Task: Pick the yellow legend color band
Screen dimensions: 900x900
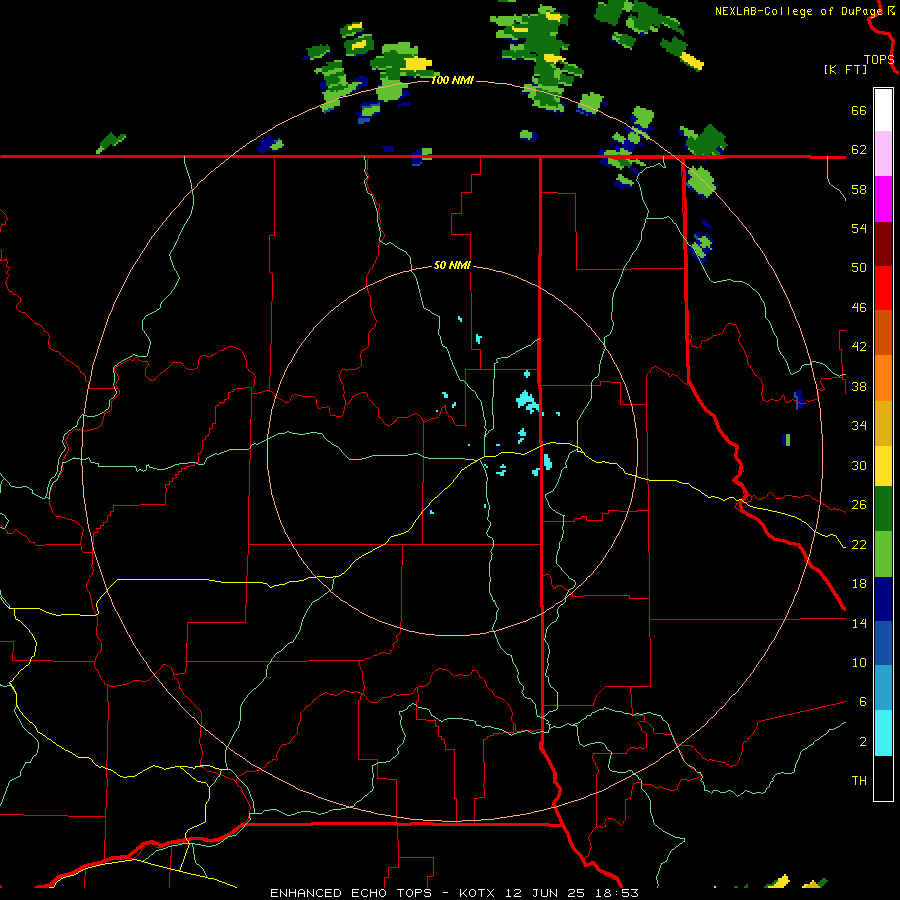Action: coord(883,467)
